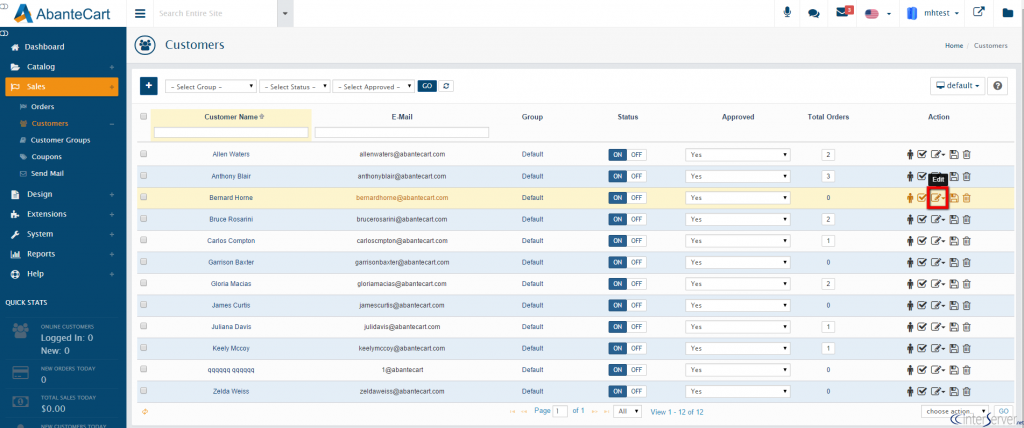This screenshot has width=1024, height=428.
Task: Open the rows-per-page All dropdown
Action: tap(629, 412)
